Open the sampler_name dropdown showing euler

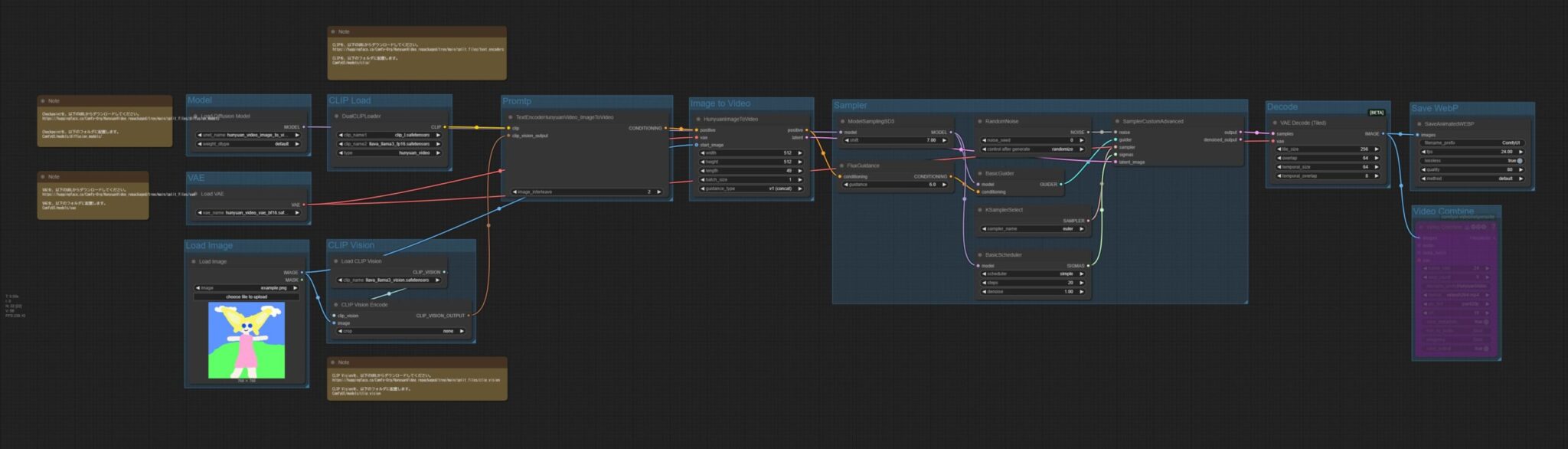click(x=1031, y=229)
